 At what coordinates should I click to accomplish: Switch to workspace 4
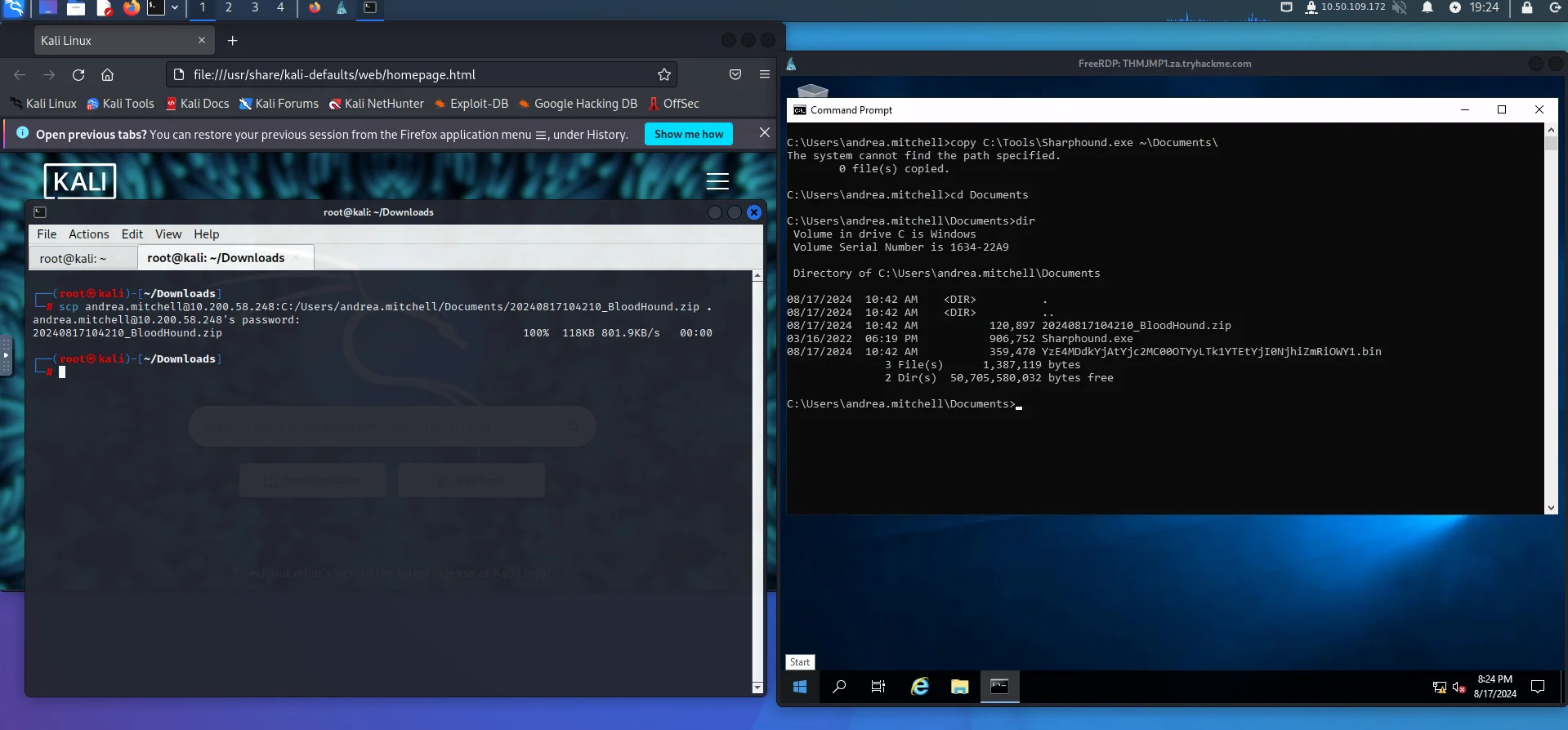(x=281, y=7)
